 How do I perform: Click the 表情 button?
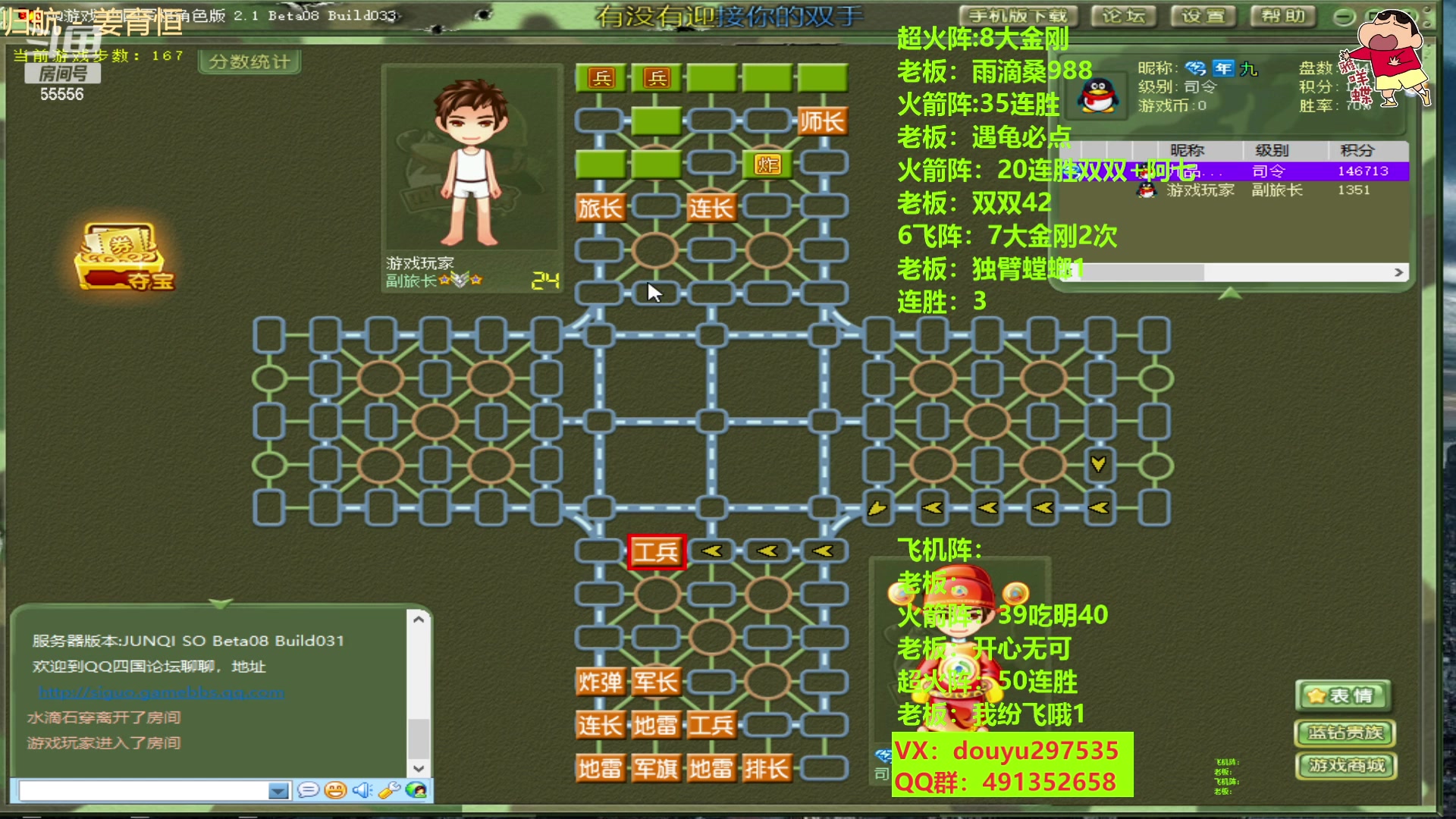coord(1343,695)
